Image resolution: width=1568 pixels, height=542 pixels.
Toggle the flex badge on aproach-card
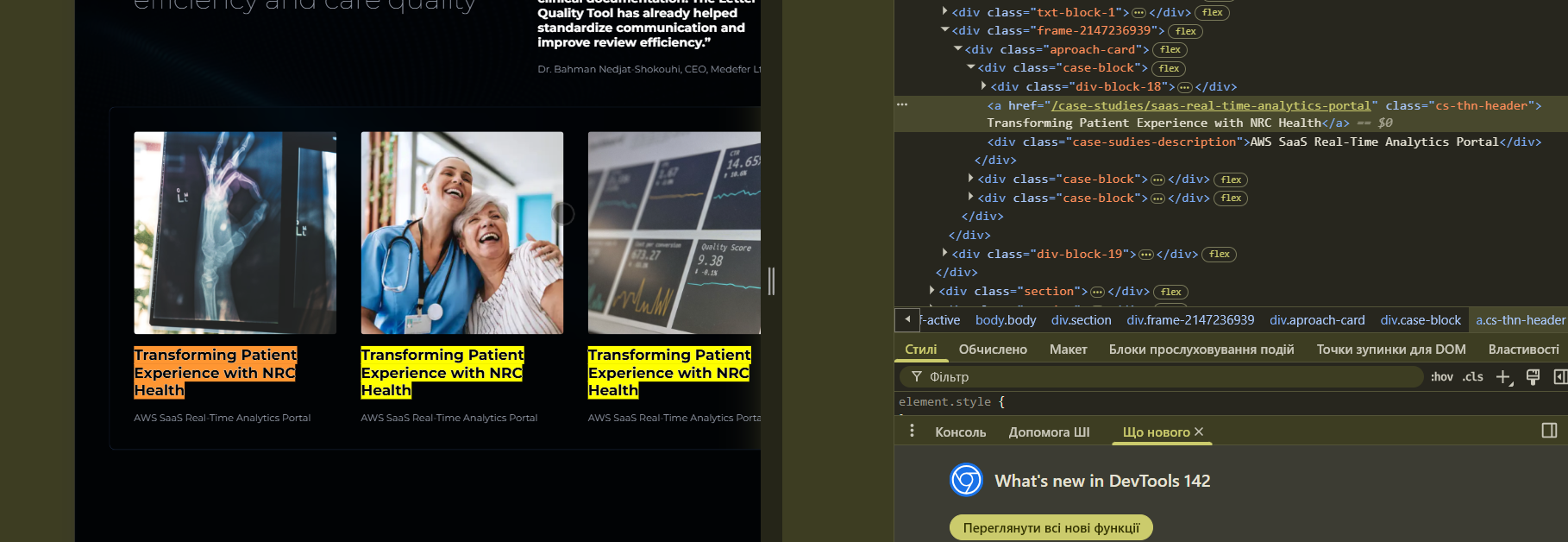1170,50
